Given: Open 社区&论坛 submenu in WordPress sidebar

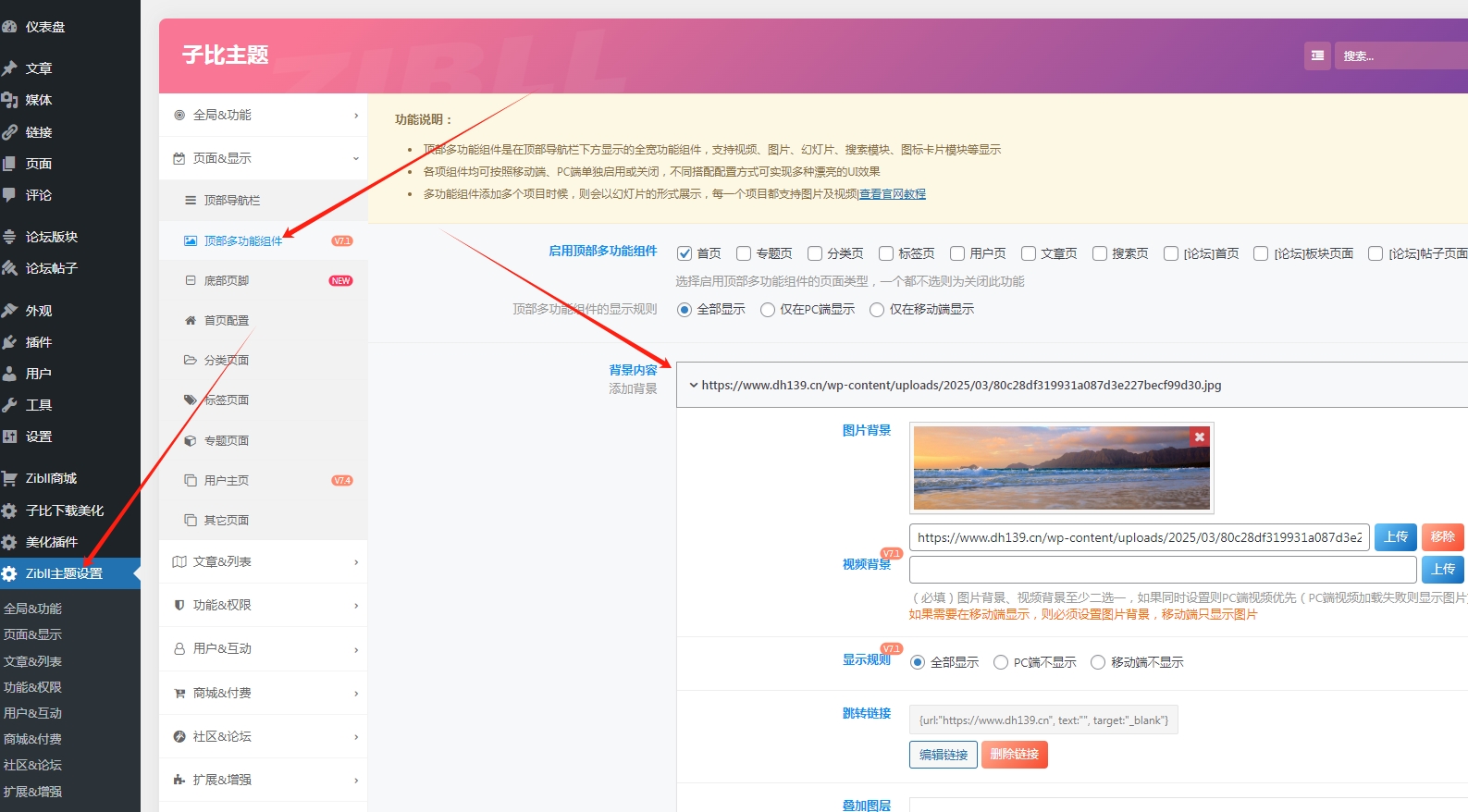Looking at the screenshot, I should tap(32, 765).
